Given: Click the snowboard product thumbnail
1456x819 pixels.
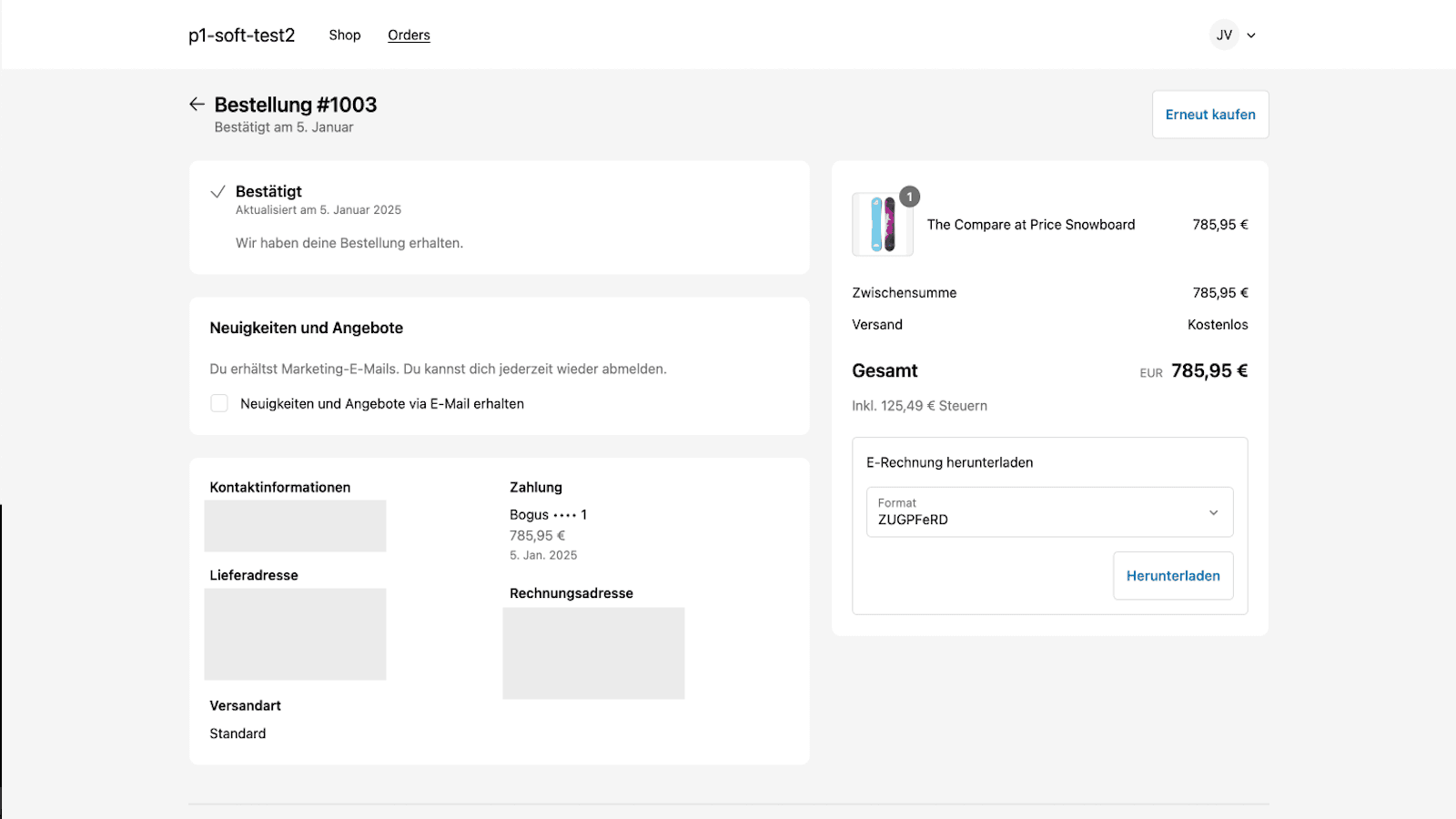Looking at the screenshot, I should 882,224.
